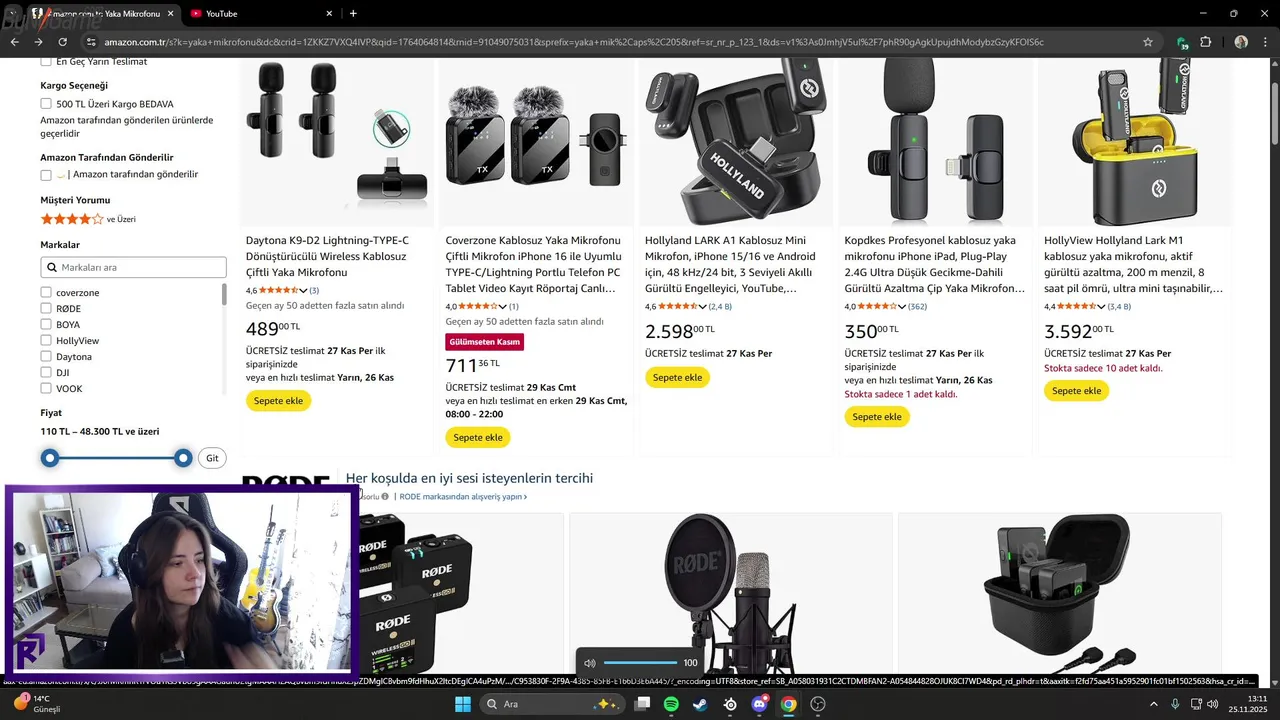This screenshot has height=720, width=1280.
Task: Expand rating popover for Hollyland Lark M1
Action: tap(1102, 307)
